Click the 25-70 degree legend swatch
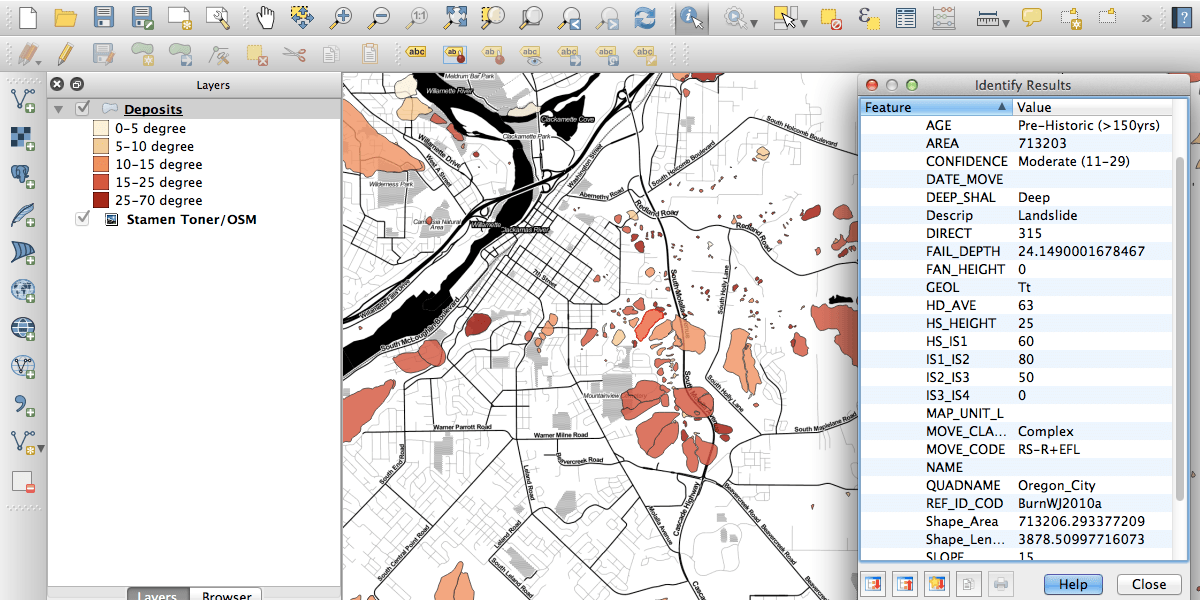 coord(101,200)
